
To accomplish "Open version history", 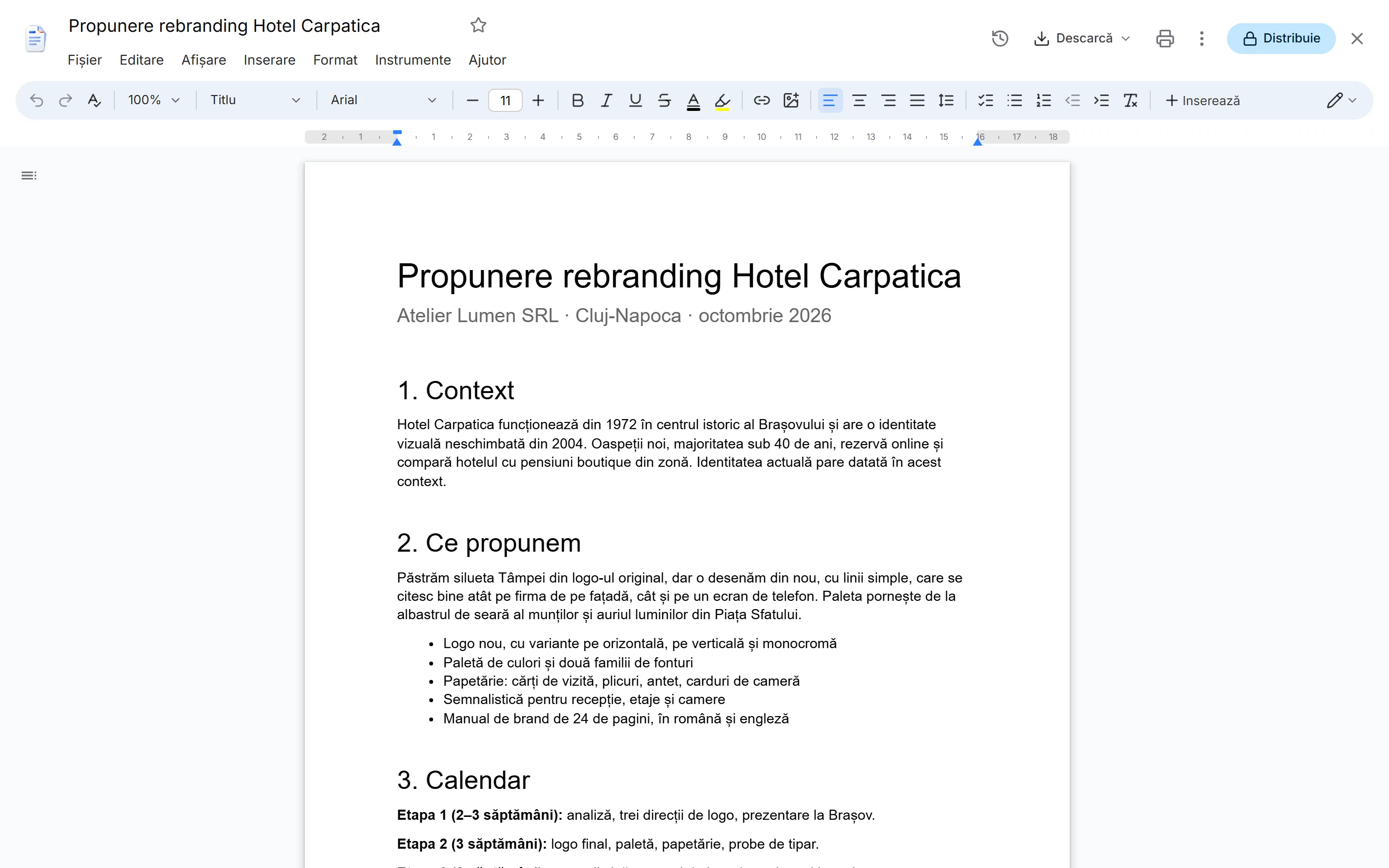I will (x=1000, y=39).
